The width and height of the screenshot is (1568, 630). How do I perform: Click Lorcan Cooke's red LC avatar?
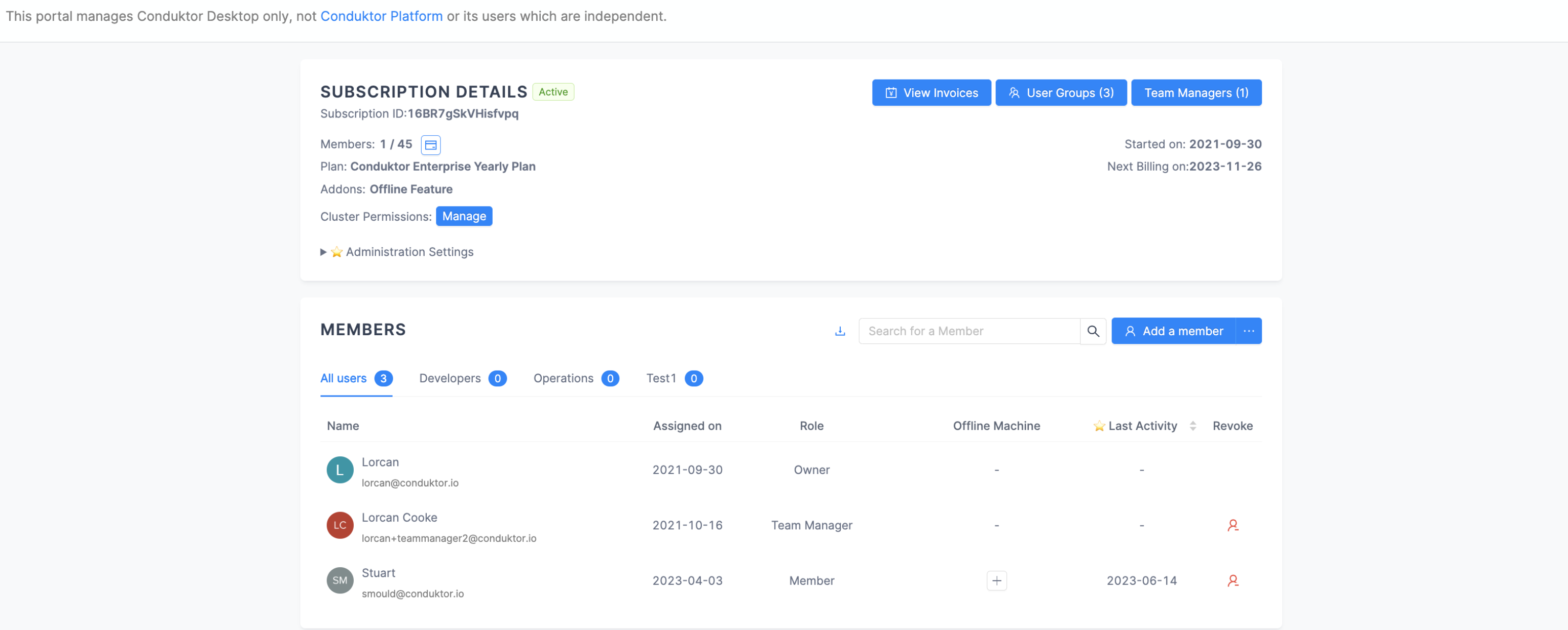340,525
